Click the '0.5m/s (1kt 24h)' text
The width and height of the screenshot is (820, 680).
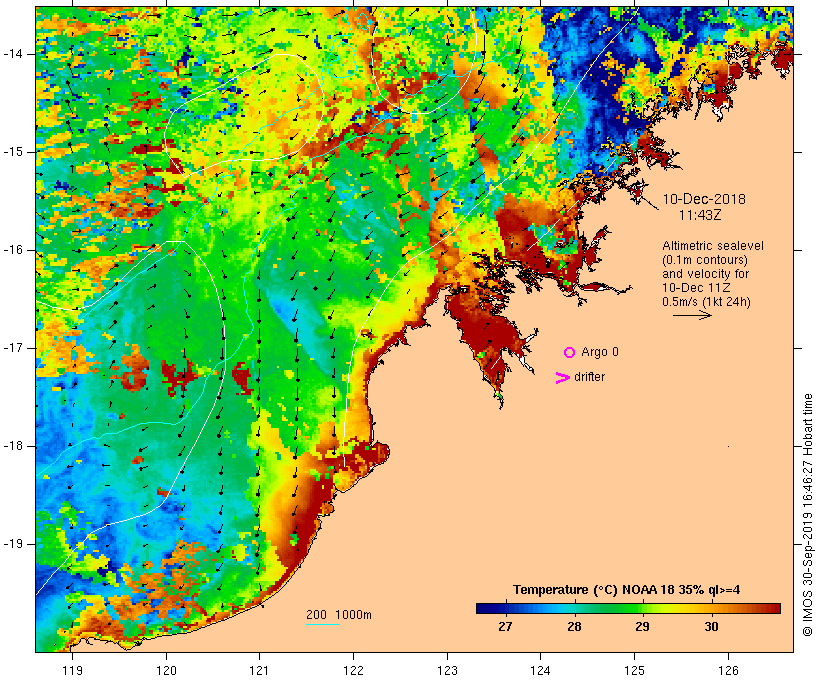706,302
